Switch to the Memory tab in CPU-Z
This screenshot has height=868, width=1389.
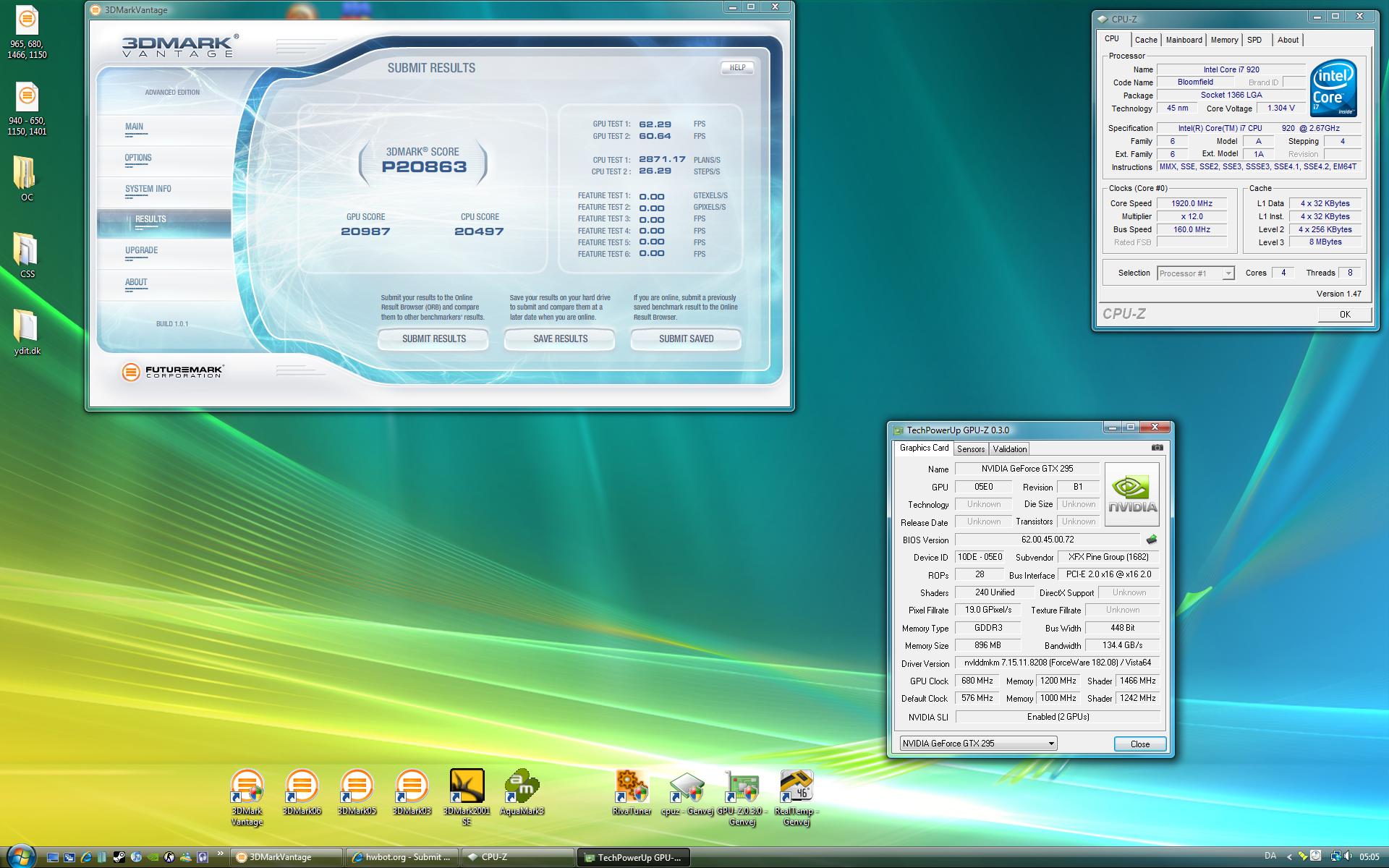pyautogui.click(x=1224, y=40)
